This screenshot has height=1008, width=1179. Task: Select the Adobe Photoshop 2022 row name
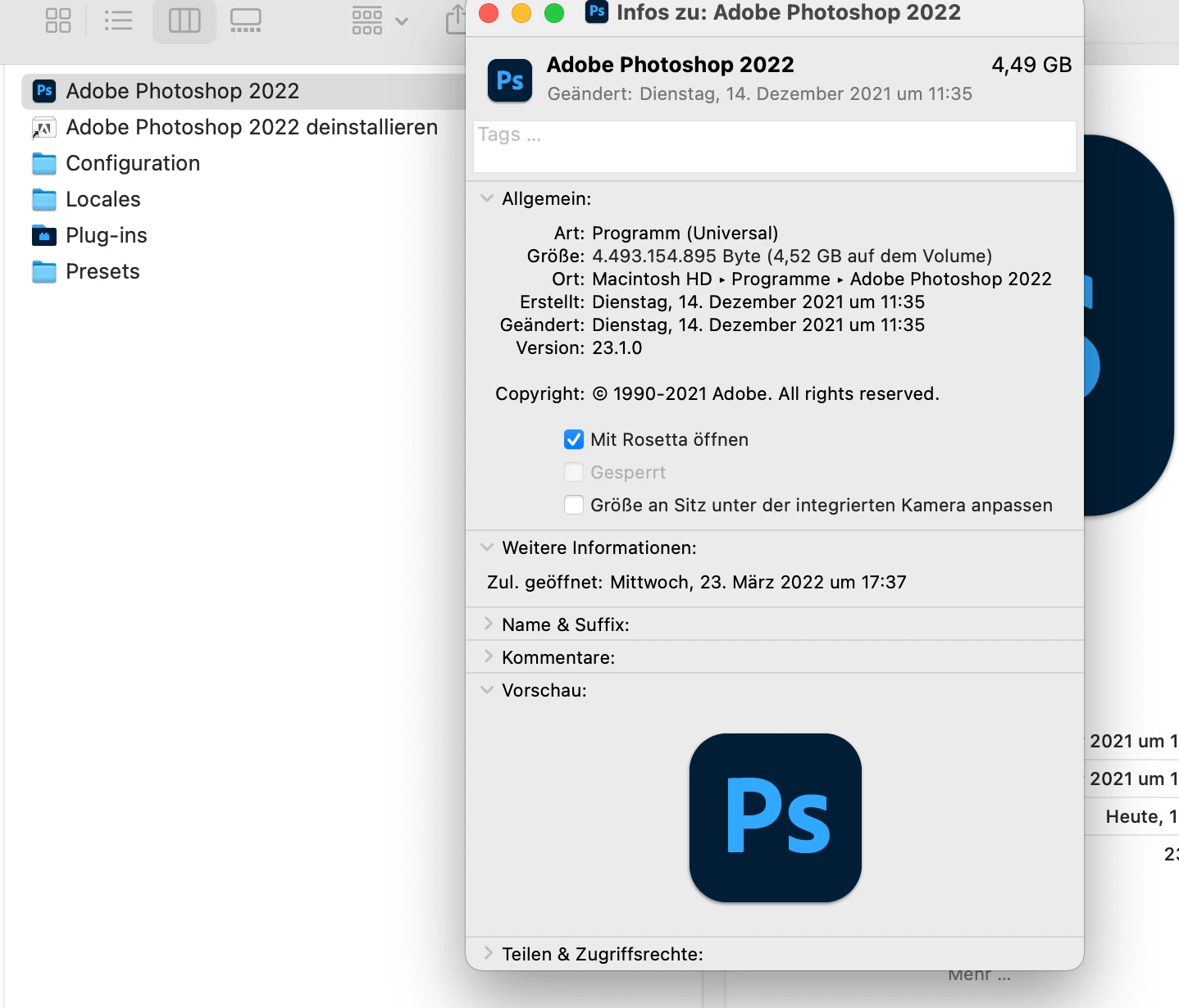point(183,91)
